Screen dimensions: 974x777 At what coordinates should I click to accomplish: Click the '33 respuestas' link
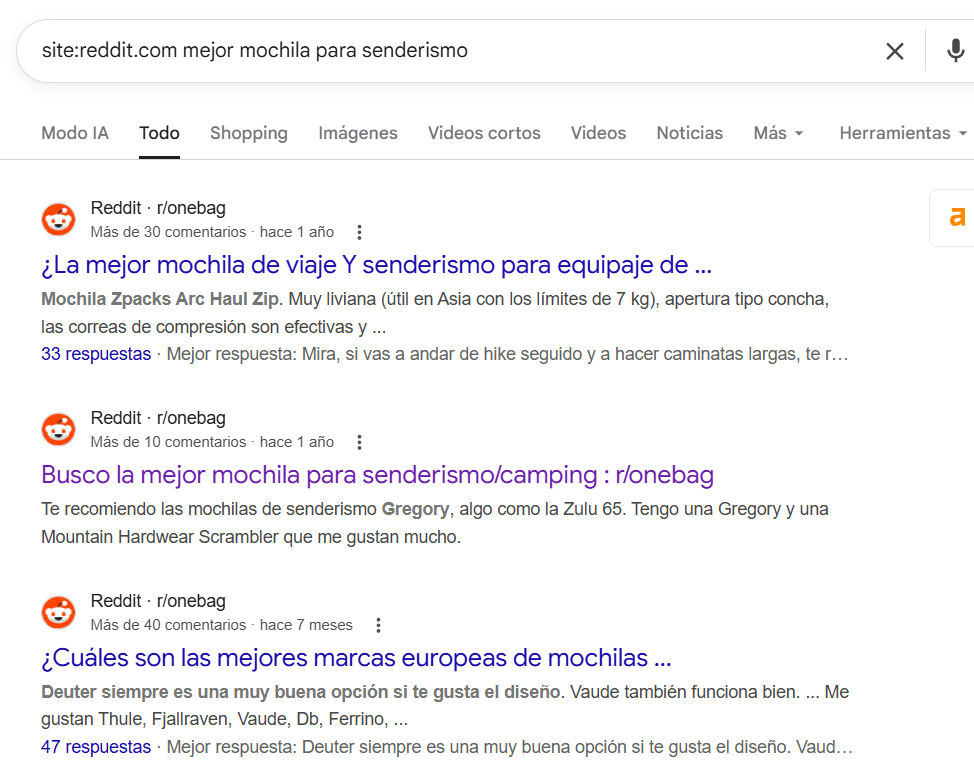96,354
